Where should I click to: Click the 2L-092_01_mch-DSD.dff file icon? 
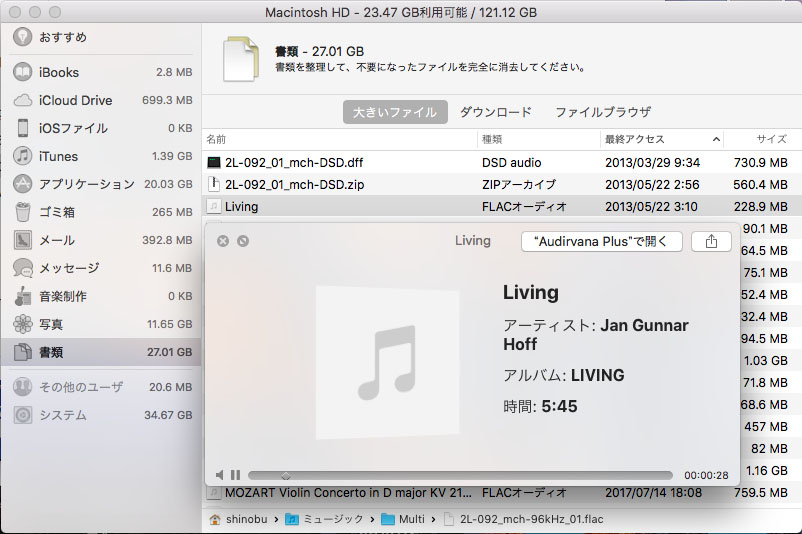coord(214,163)
